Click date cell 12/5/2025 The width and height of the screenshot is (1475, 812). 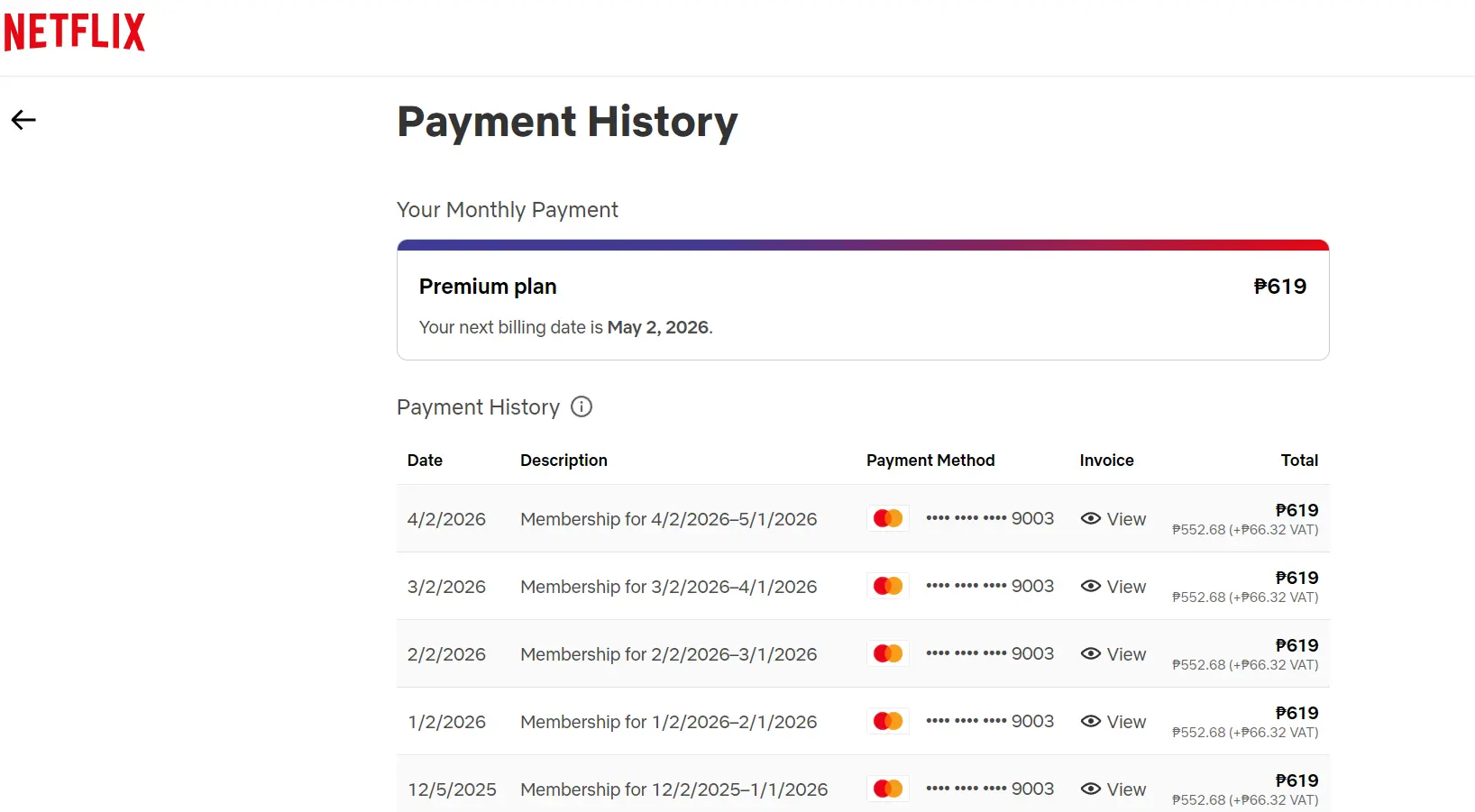(452, 789)
